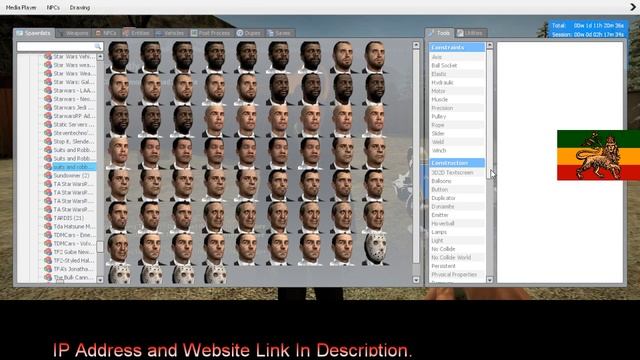Screen dimensions: 640x360
Task: Select the Muscle tool
Action: coord(457,100)
